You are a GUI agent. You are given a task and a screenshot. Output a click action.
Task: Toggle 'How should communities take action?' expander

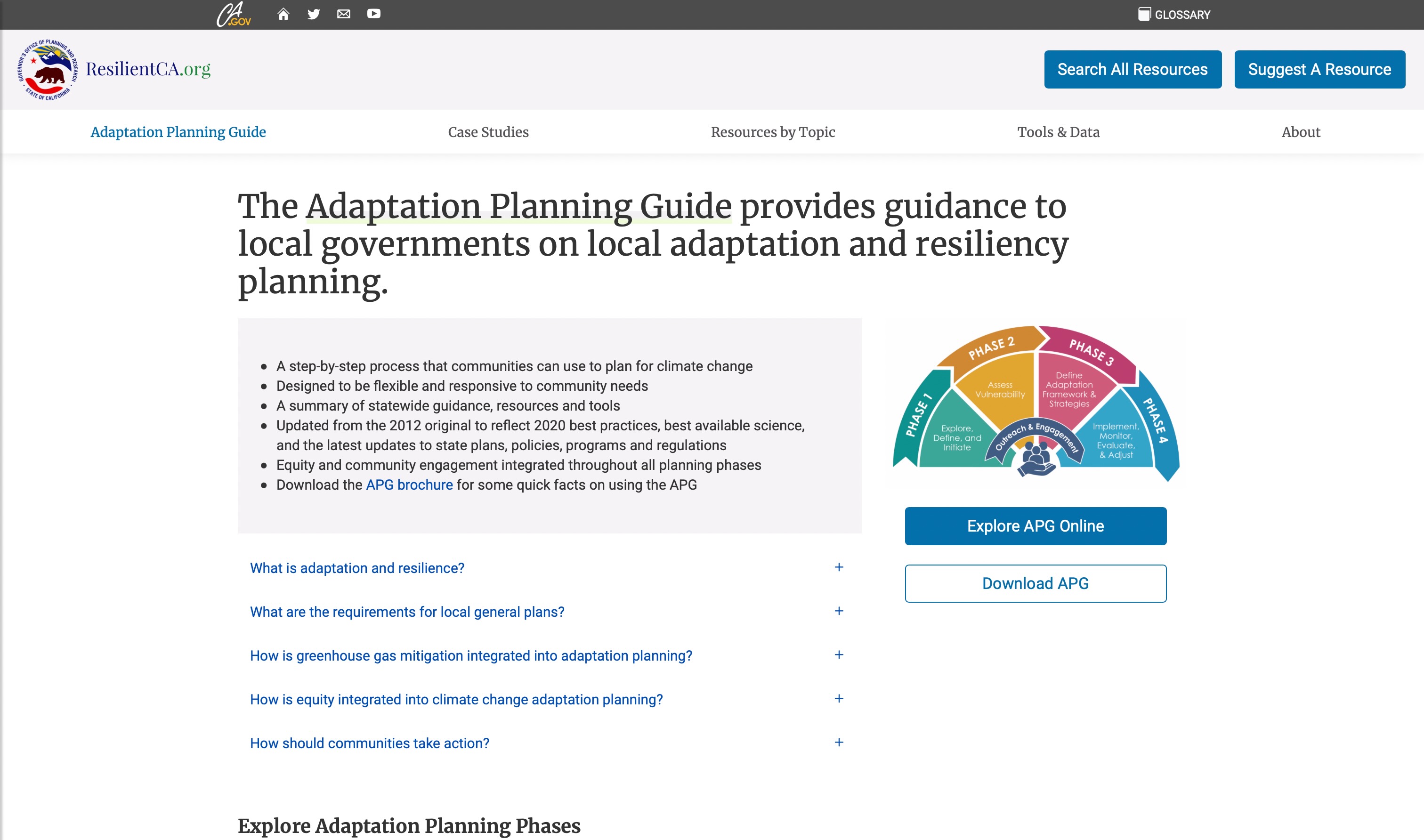coord(838,742)
